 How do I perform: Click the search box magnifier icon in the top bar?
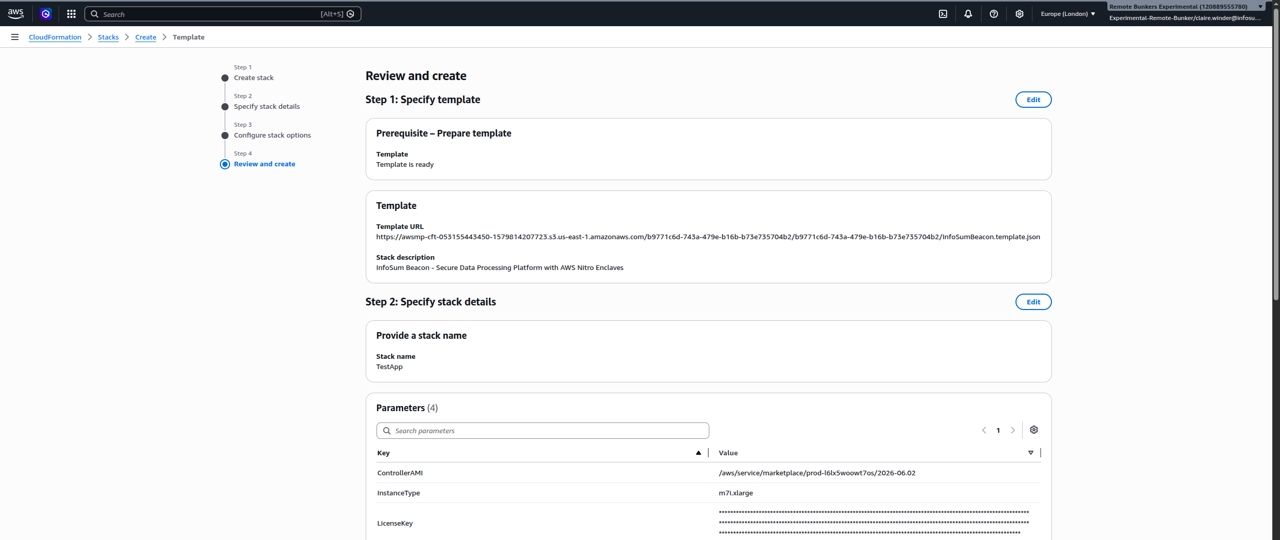coord(95,14)
